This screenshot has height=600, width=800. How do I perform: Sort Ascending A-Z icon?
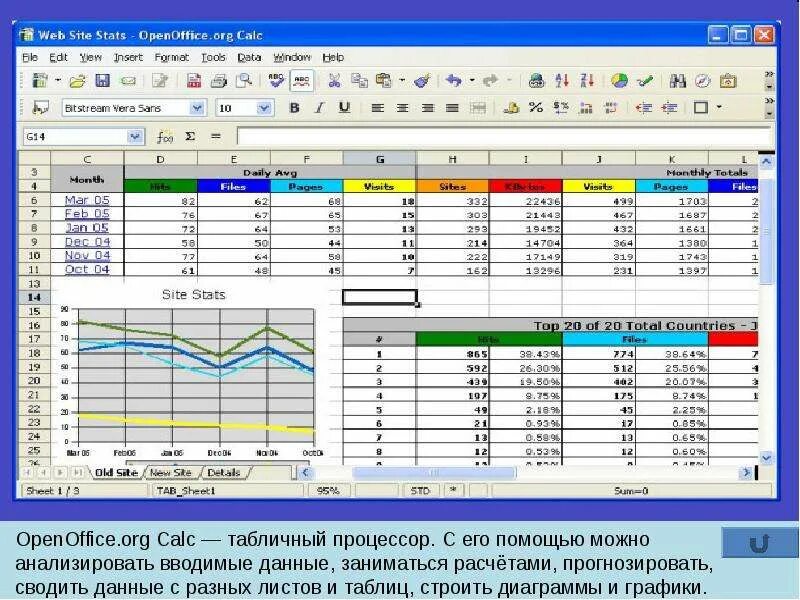[562, 81]
